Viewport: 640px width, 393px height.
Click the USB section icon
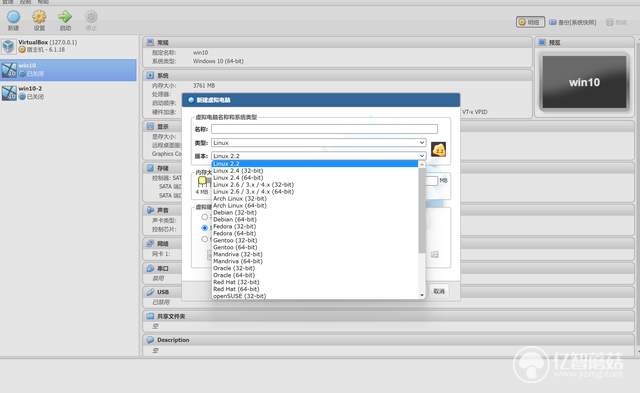[x=150, y=292]
